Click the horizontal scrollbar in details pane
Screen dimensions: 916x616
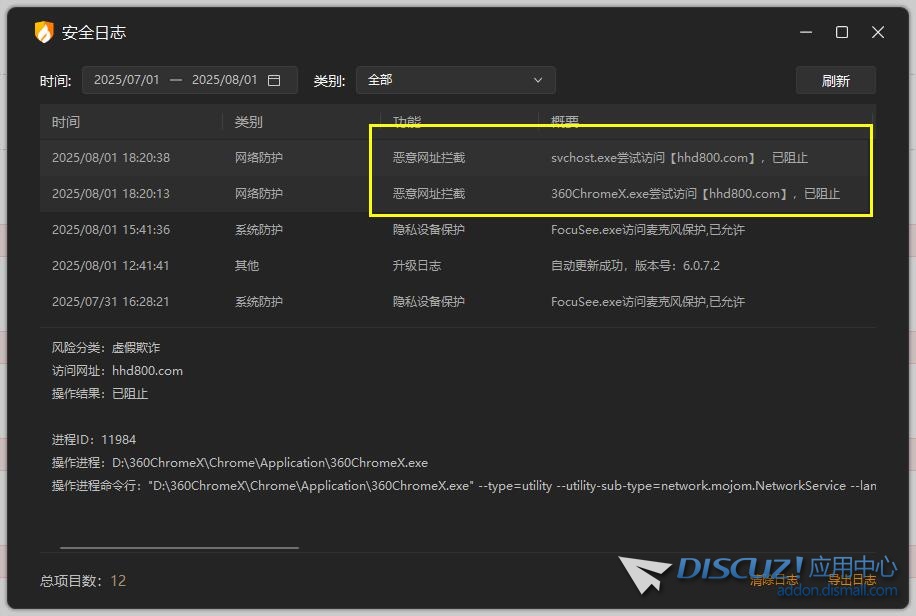click(180, 548)
